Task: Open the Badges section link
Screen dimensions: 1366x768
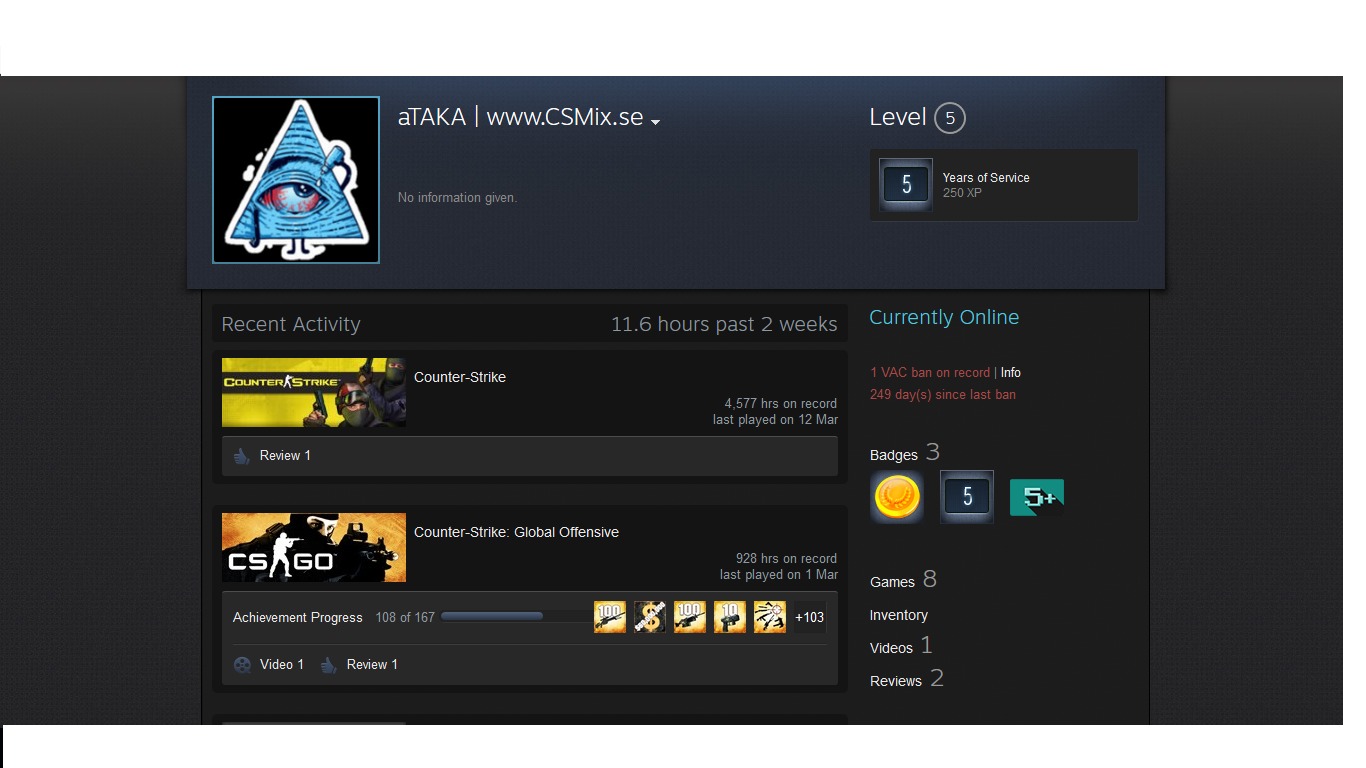Action: (x=894, y=455)
